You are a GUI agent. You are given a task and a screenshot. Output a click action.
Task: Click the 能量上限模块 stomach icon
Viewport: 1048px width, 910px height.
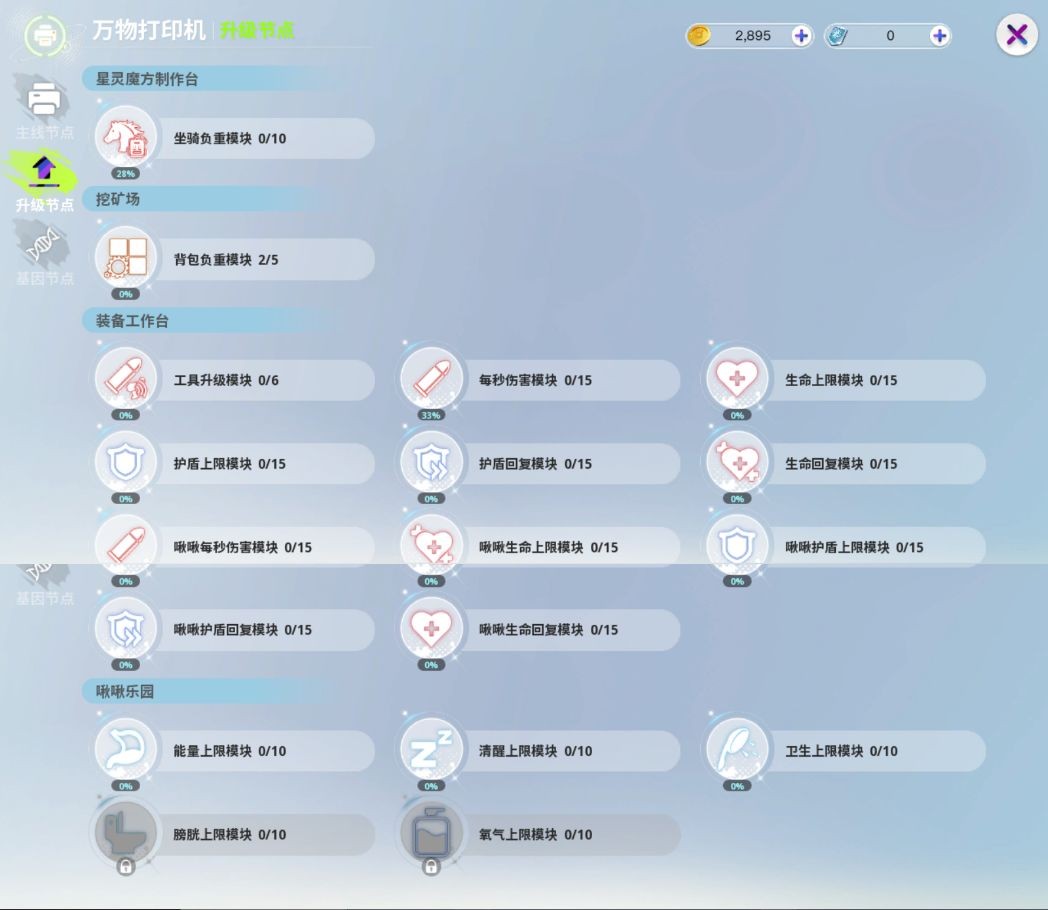[x=125, y=751]
